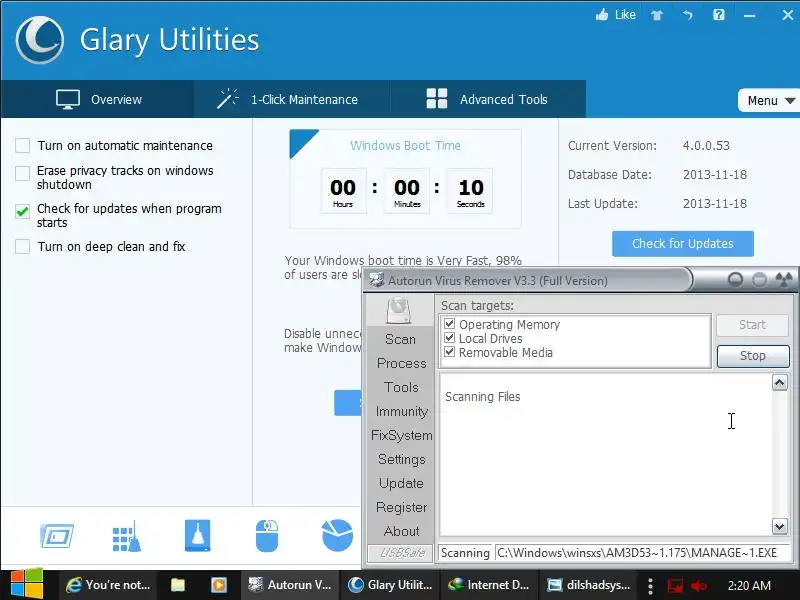Image resolution: width=800 pixels, height=600 pixels.
Task: Open the blue uninstaller drive icon
Action: tap(197, 535)
